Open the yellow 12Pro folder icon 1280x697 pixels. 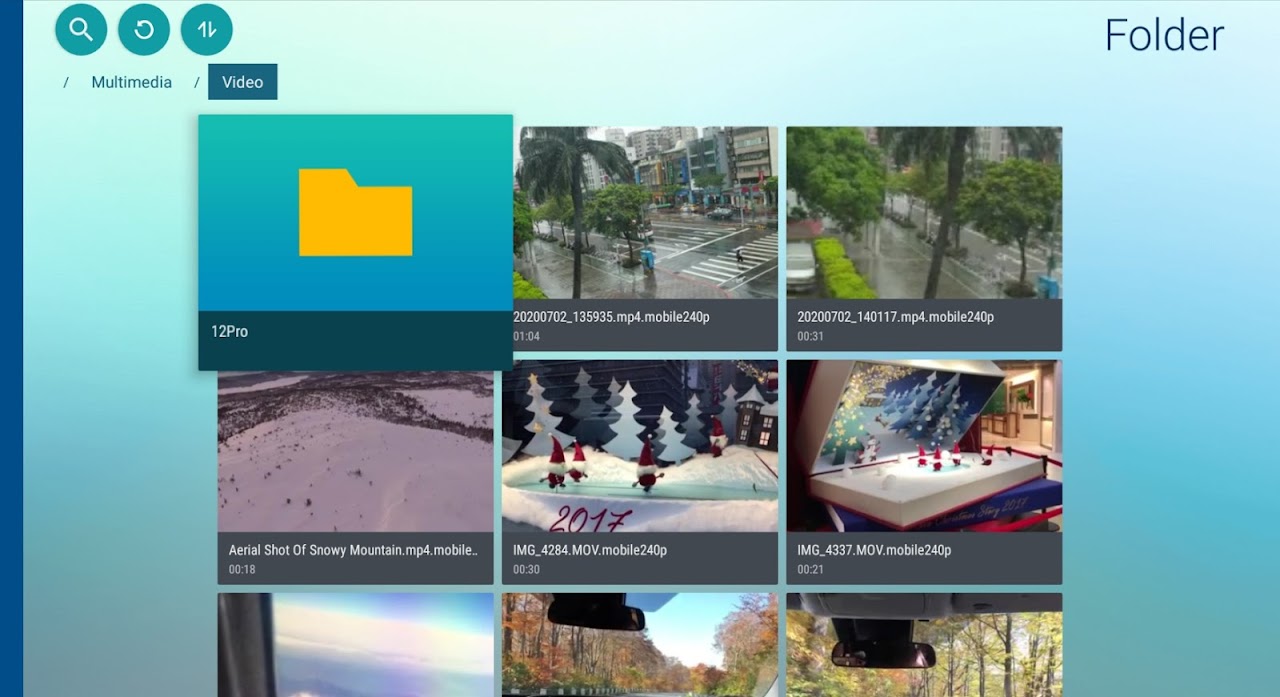pyautogui.click(x=355, y=212)
